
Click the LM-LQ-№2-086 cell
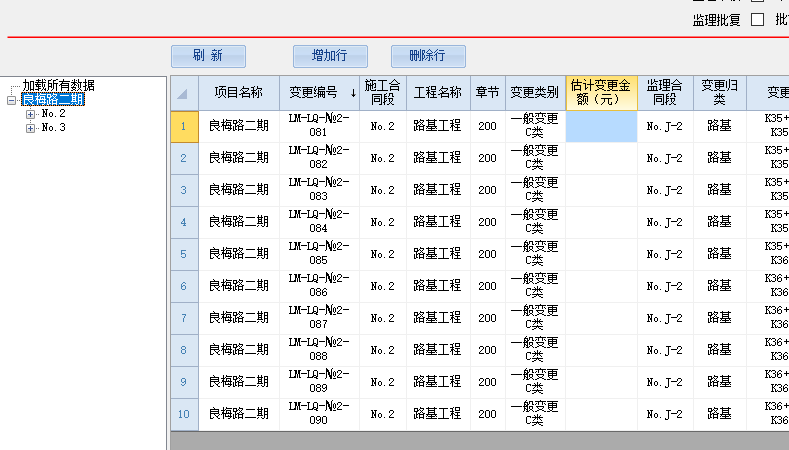[x=319, y=286]
